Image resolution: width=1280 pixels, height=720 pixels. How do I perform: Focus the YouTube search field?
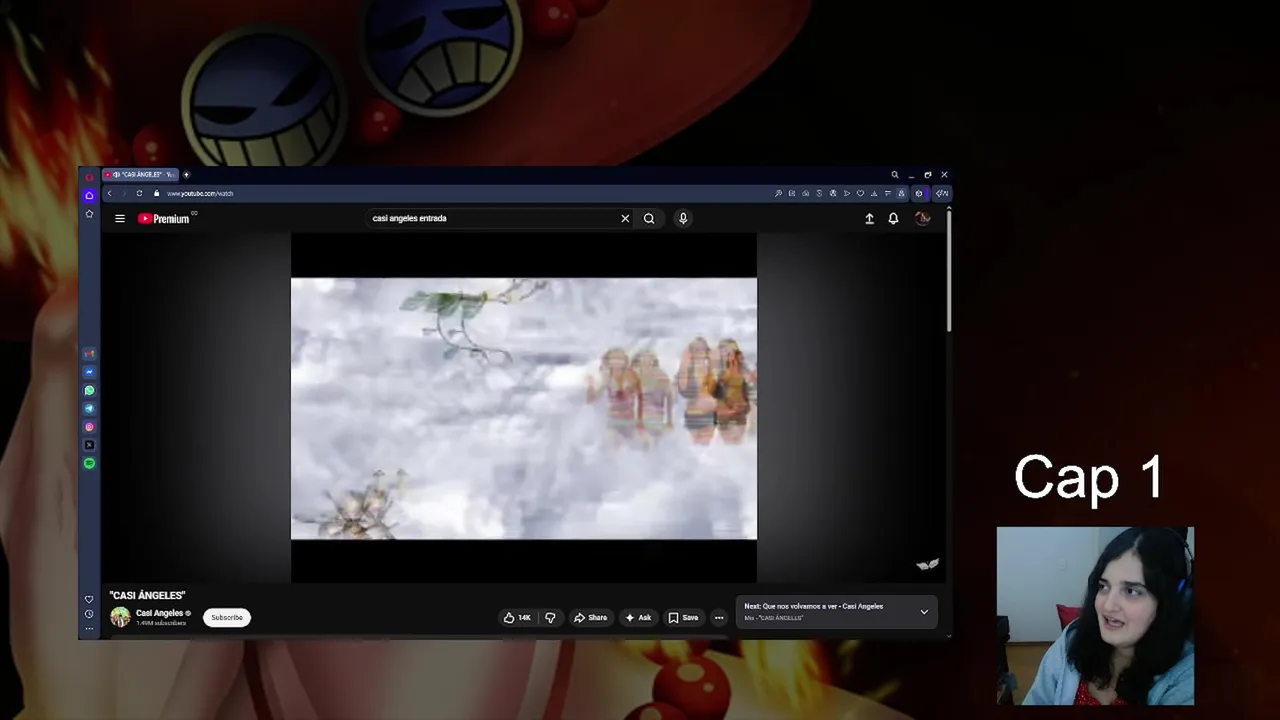tap(495, 218)
